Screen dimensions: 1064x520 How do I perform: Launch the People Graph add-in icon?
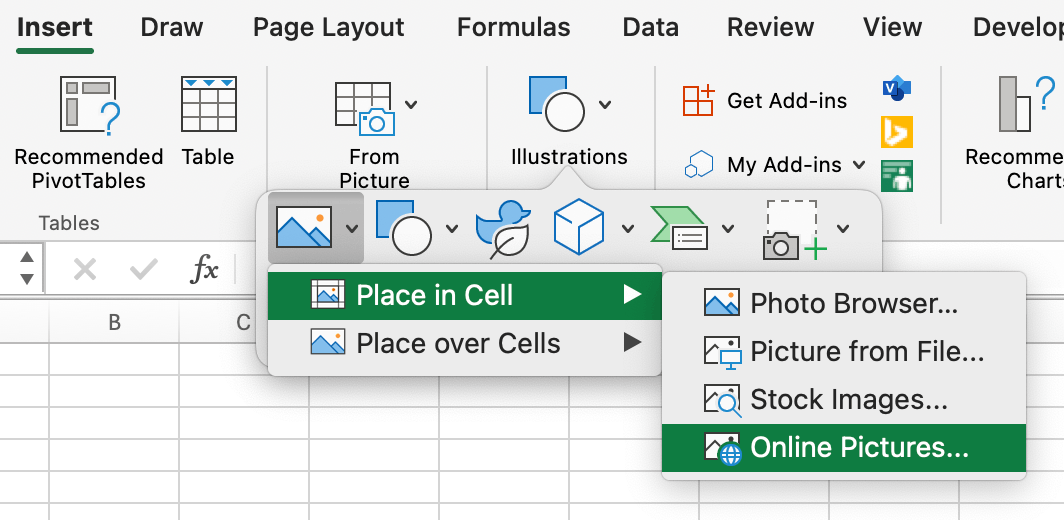(896, 176)
